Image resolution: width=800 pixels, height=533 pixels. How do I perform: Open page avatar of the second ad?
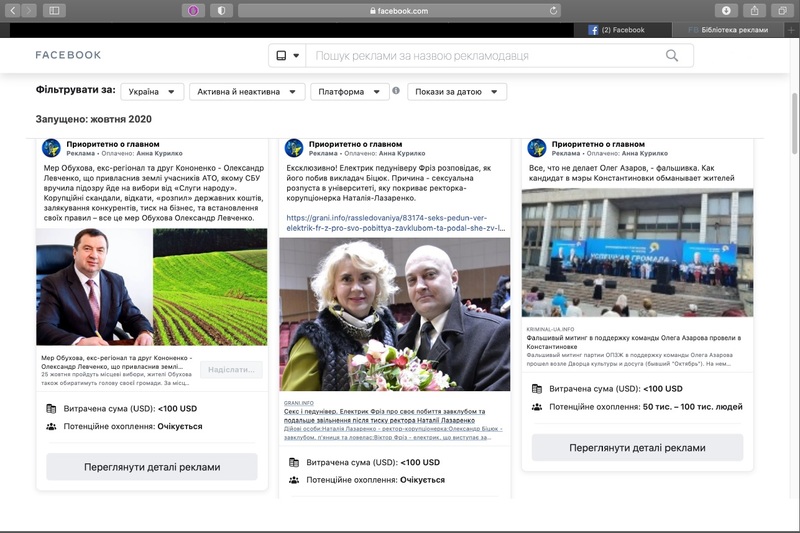pyautogui.click(x=294, y=148)
